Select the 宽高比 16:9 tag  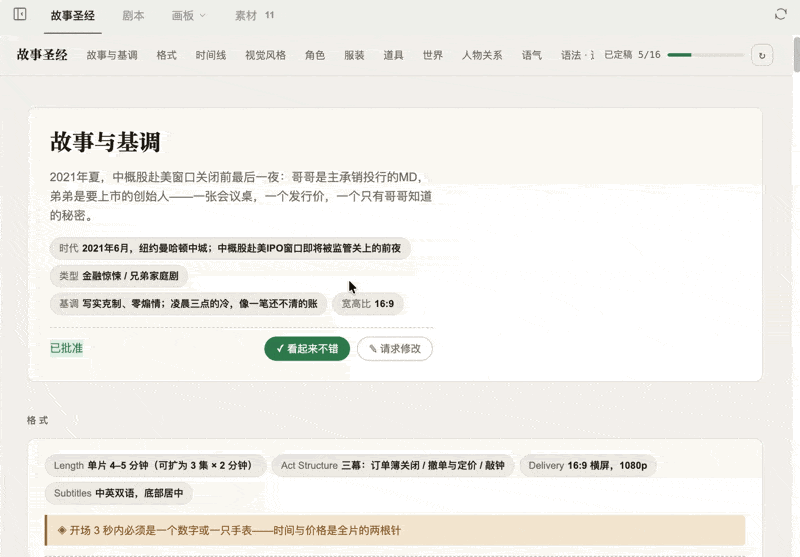[x=367, y=304]
